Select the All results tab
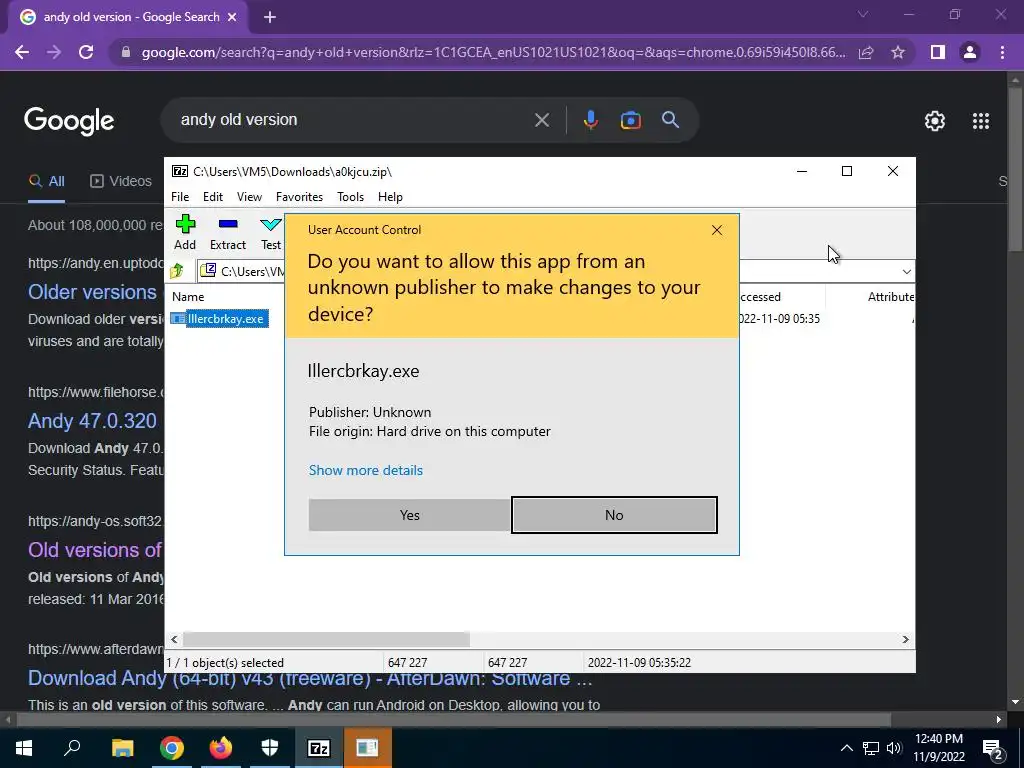 tap(46, 181)
